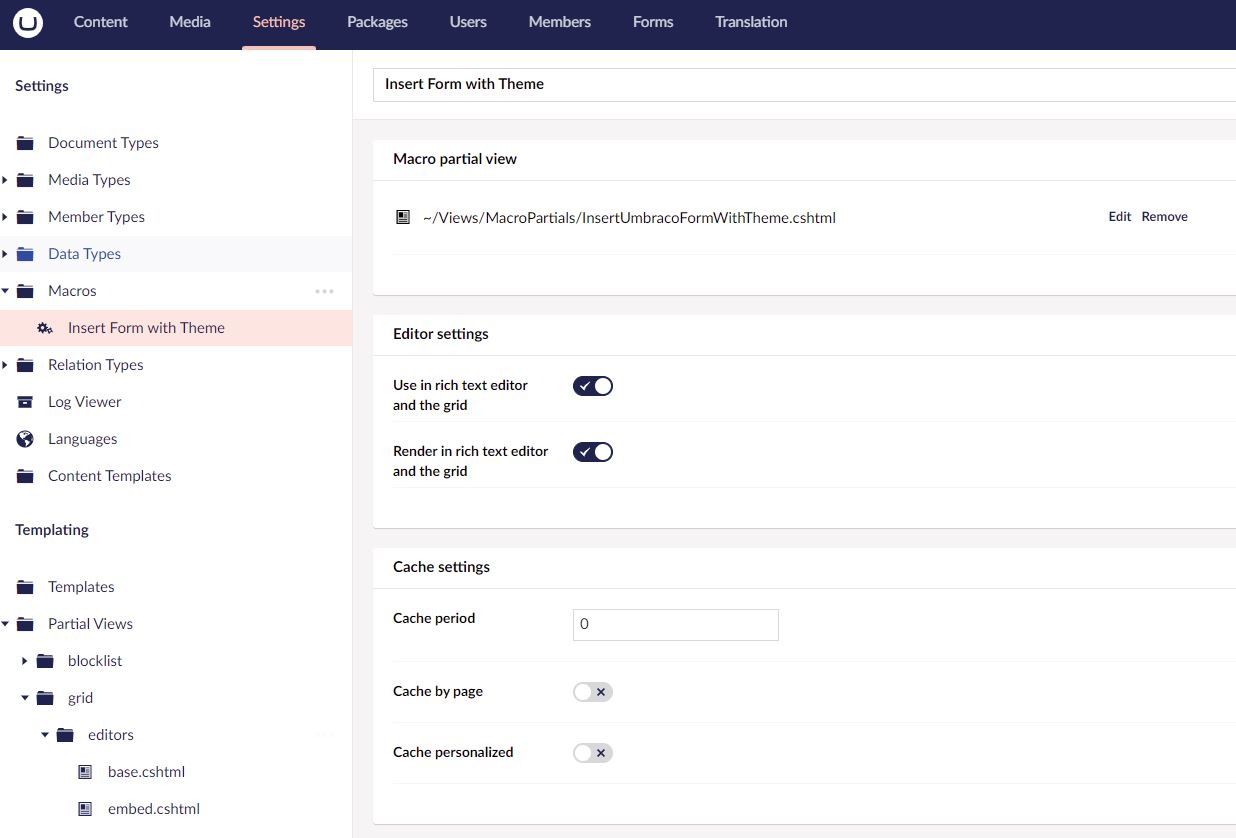Screen dimensions: 1236x838
Task: Switch to the Forms section
Action: 653,22
